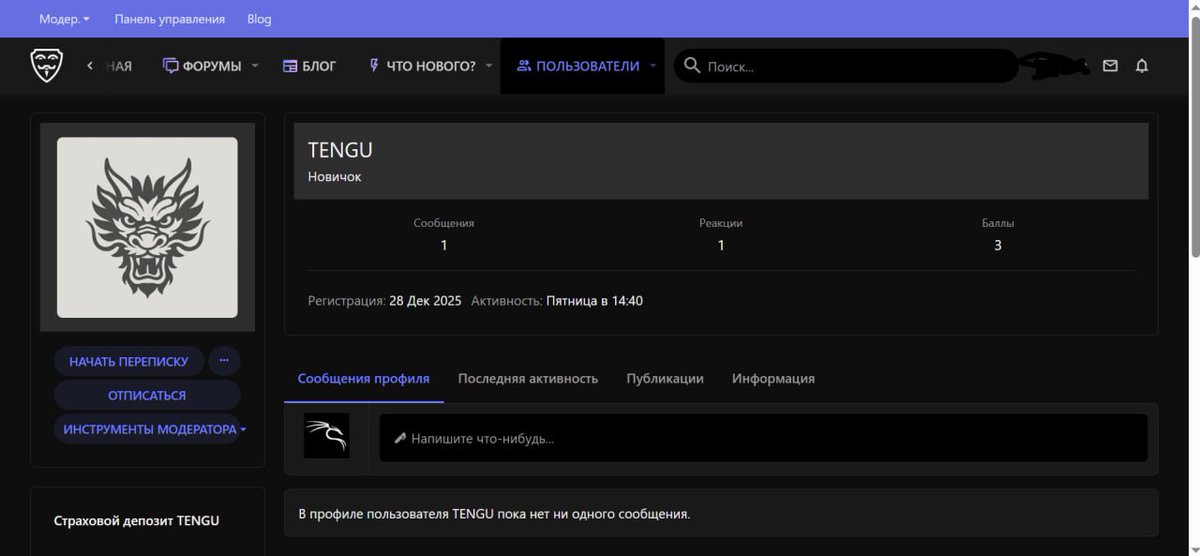The image size is (1200, 556).
Task: Open the alerts bell icon
Action: pyautogui.click(x=1142, y=66)
